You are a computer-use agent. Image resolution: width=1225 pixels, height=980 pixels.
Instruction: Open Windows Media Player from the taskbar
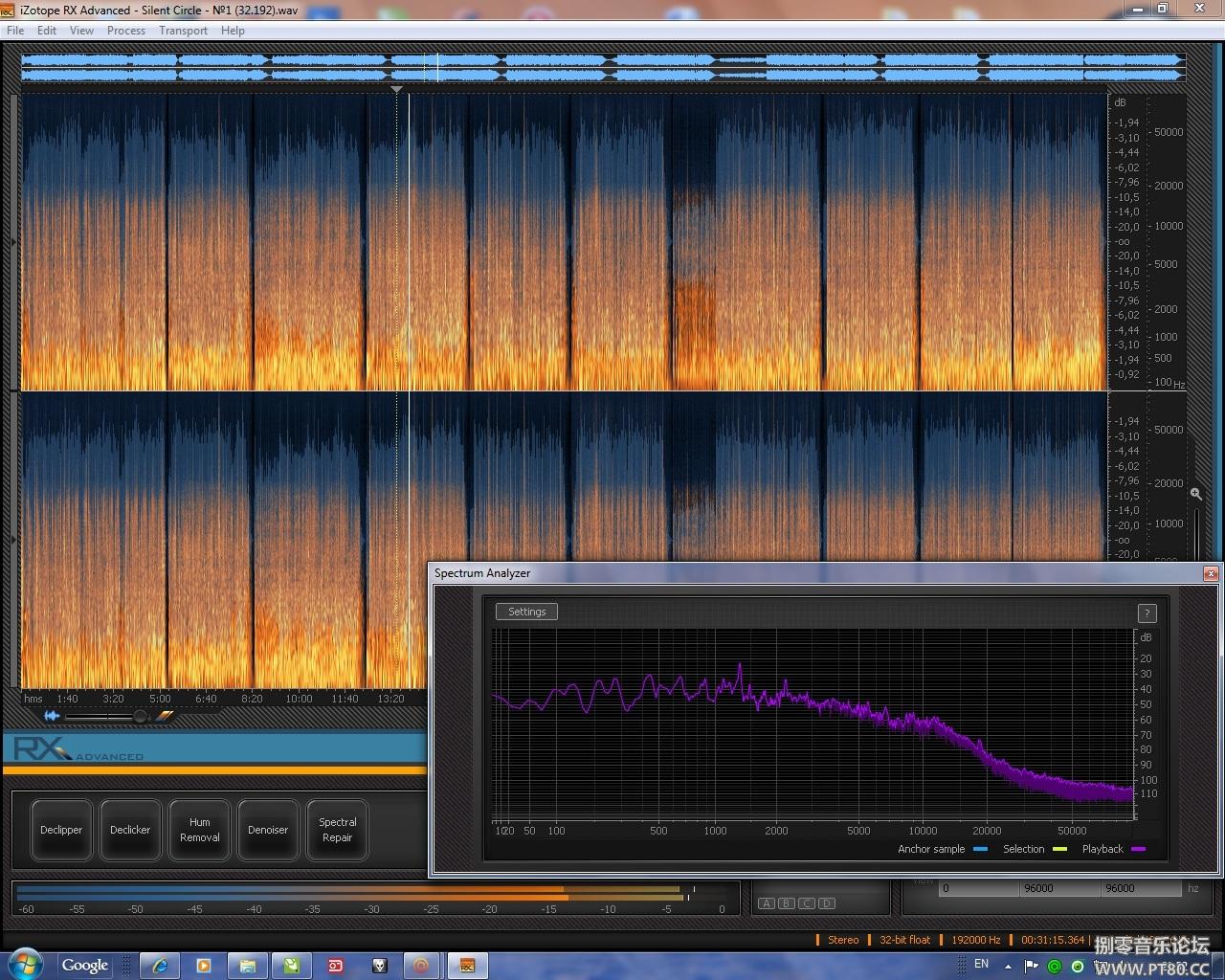(204, 966)
